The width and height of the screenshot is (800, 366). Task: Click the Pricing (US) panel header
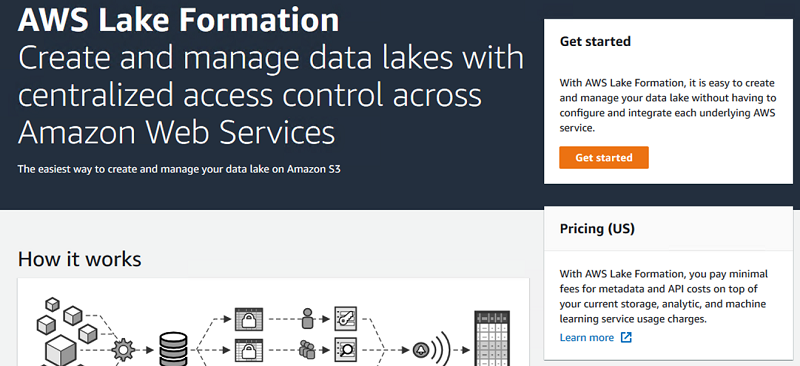[x=668, y=229]
